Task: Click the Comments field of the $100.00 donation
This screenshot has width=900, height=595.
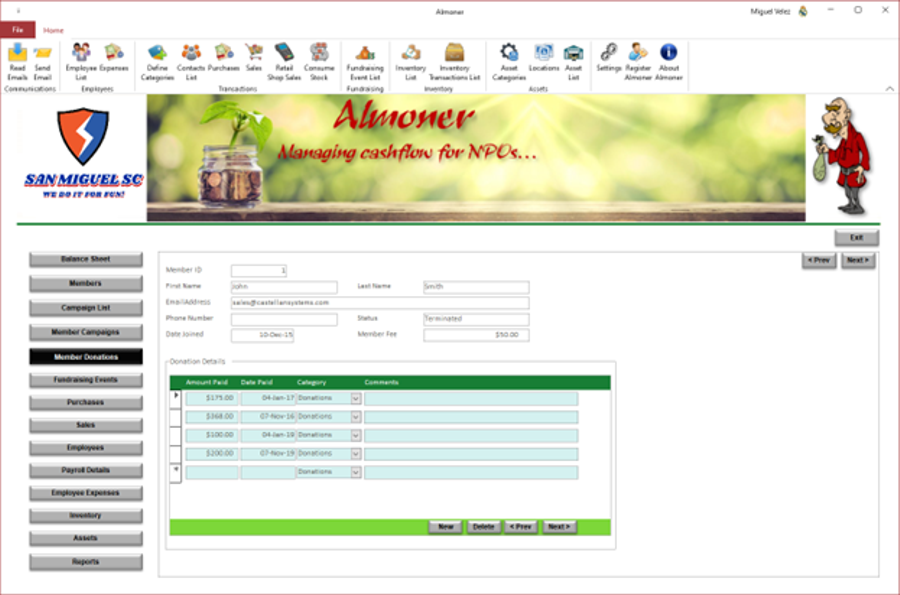Action: click(471, 435)
